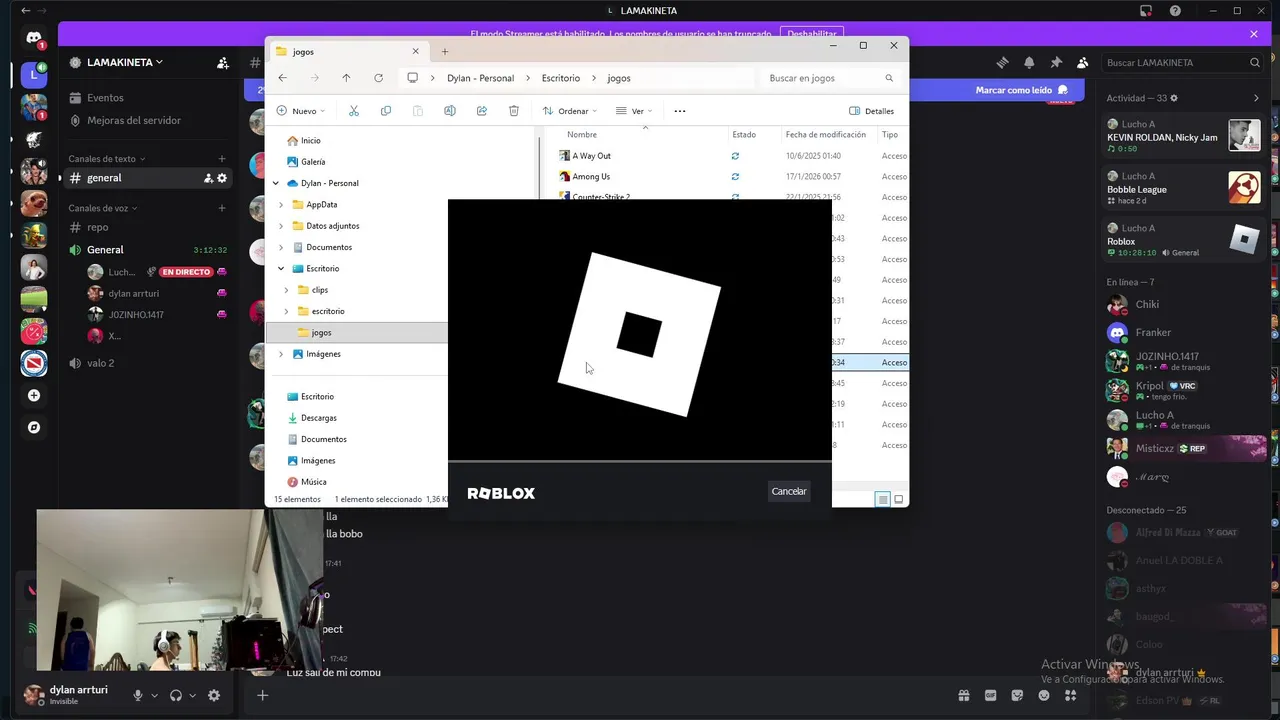Add a new tab in File Explorer
The width and height of the screenshot is (1280, 720).
click(445, 51)
